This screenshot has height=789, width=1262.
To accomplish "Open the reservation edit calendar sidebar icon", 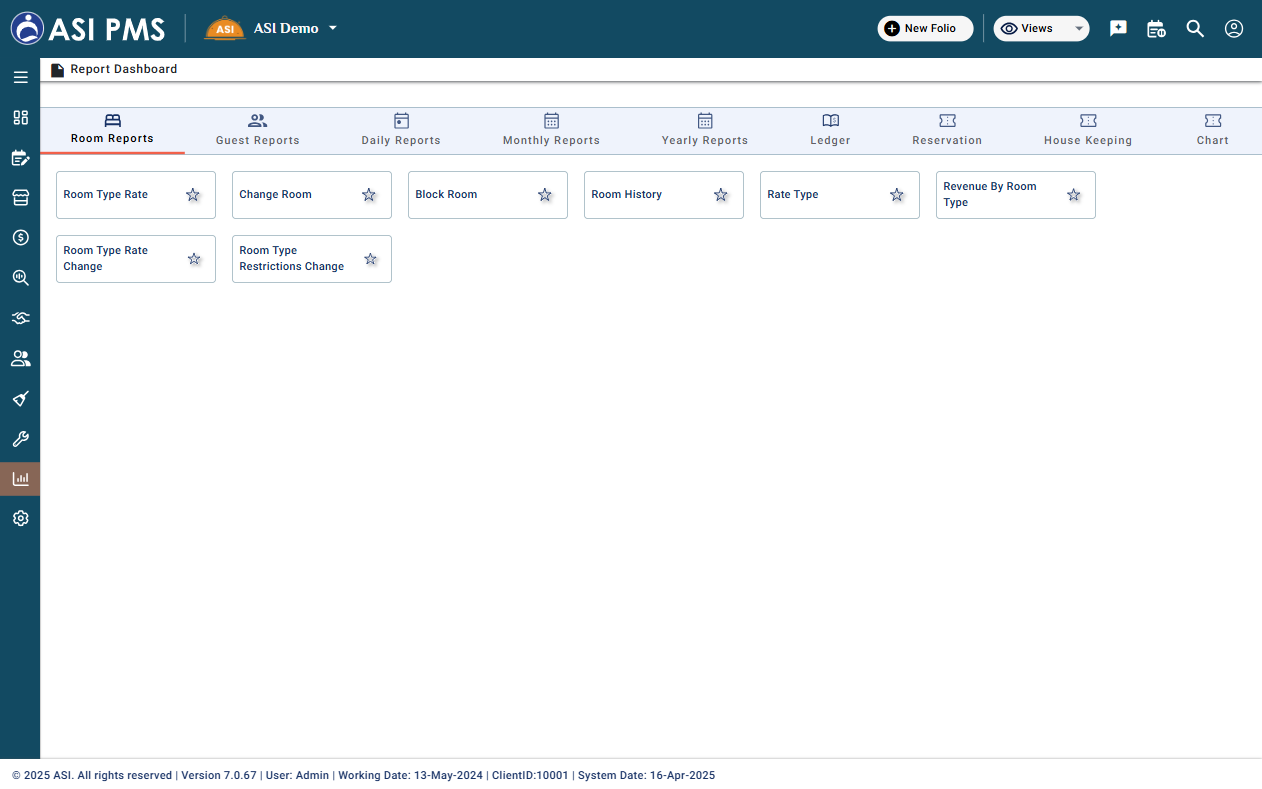I will pyautogui.click(x=20, y=158).
